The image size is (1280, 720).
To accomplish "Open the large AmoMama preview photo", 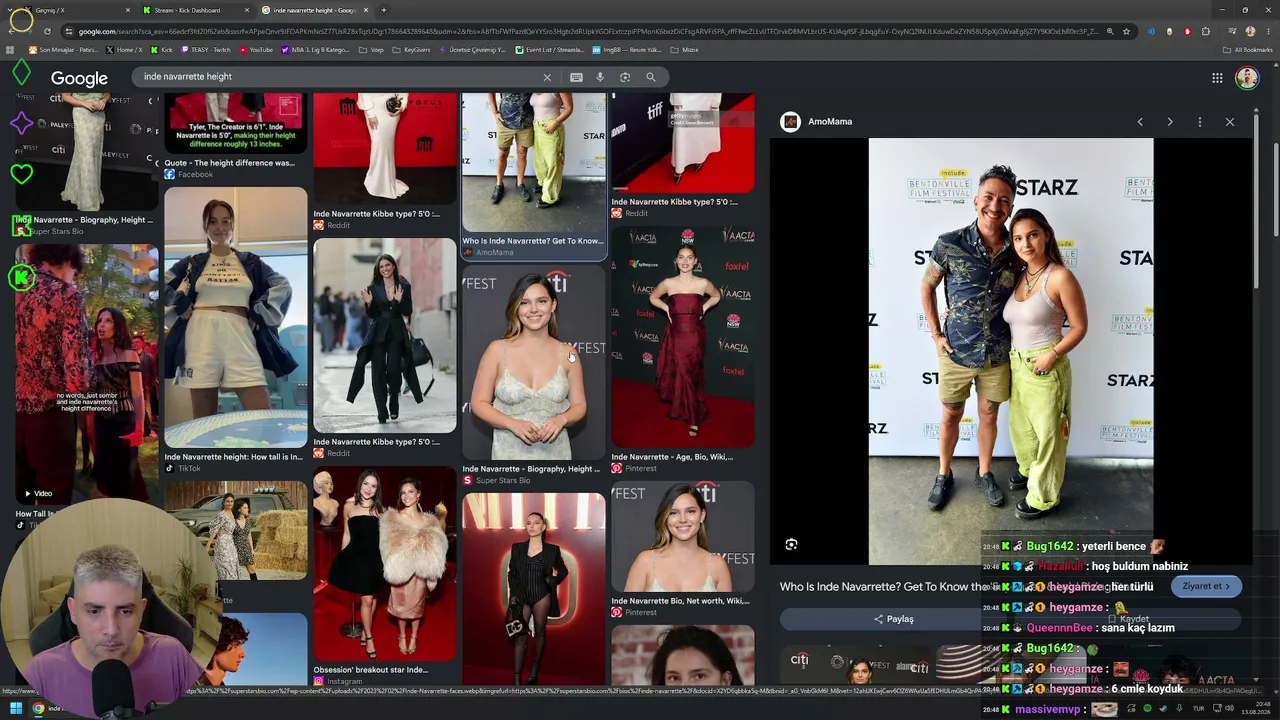I will tap(1011, 351).
